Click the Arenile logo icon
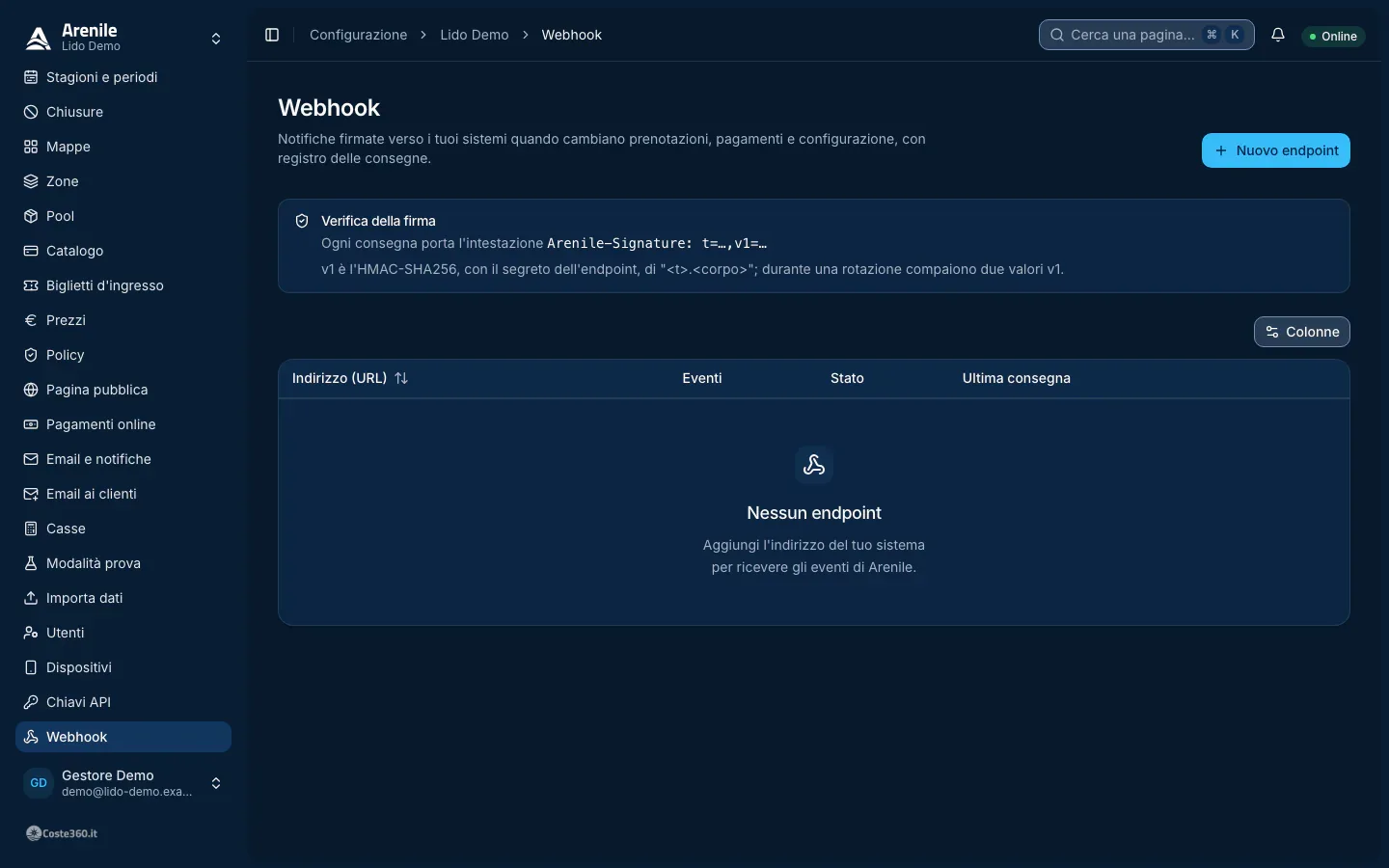1389x868 pixels. [38, 39]
